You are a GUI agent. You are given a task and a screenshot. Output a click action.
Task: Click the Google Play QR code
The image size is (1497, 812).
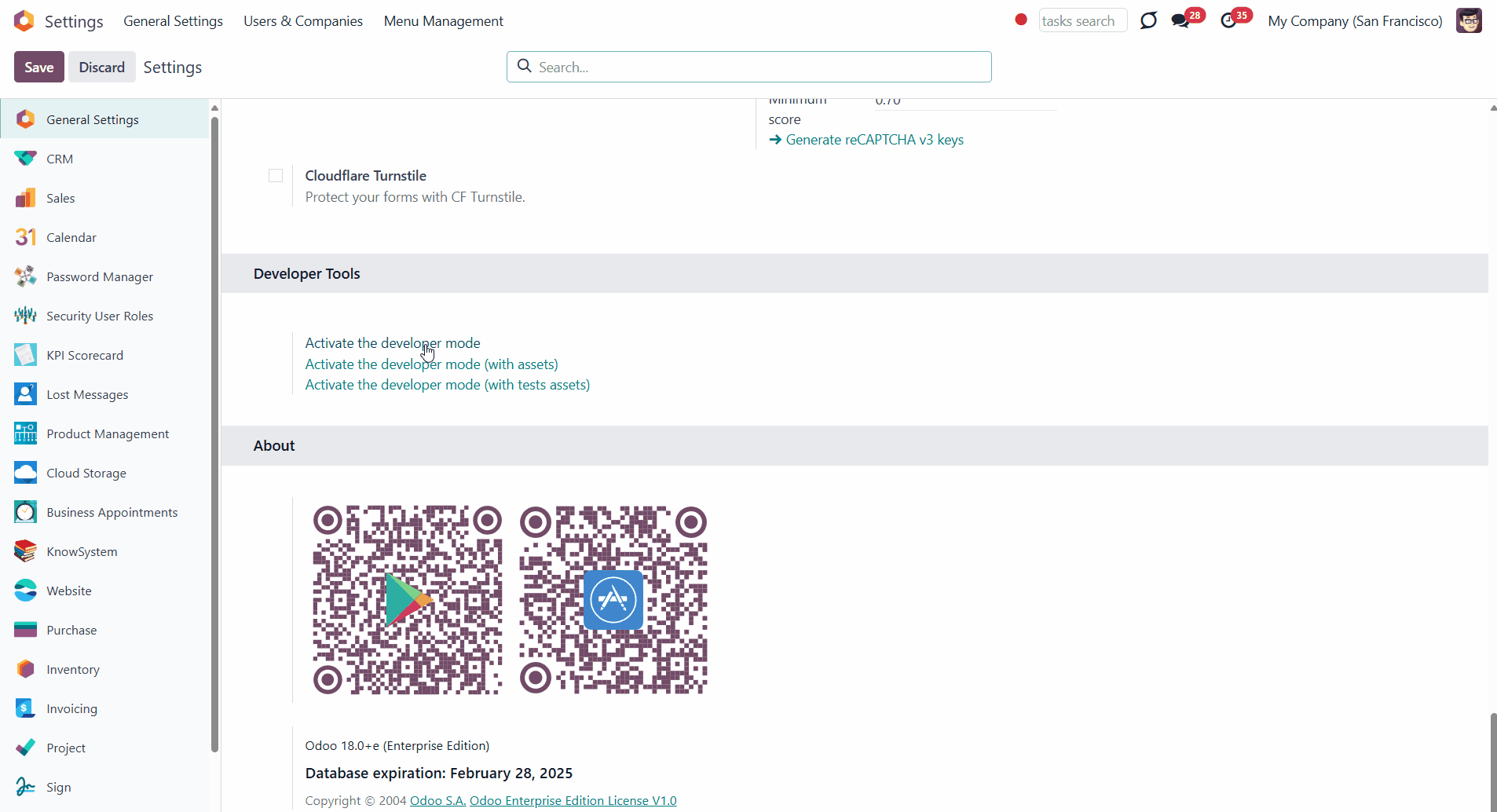tap(408, 600)
